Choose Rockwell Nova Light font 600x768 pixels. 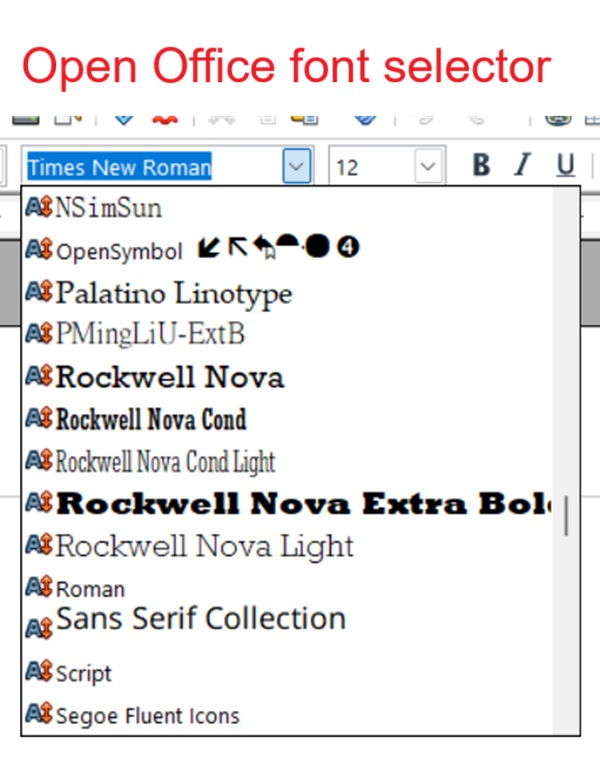(288, 546)
